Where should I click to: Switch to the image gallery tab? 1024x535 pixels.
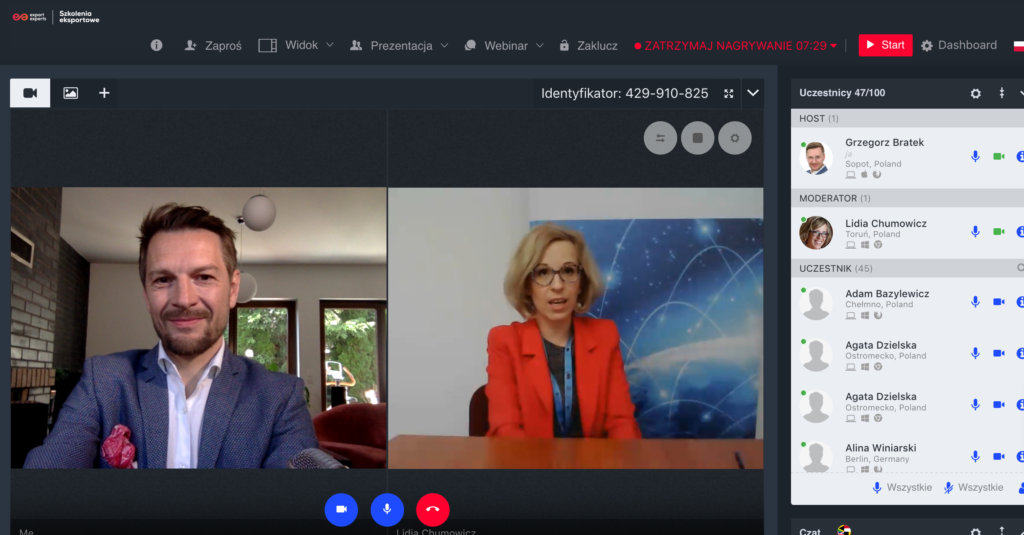point(71,93)
